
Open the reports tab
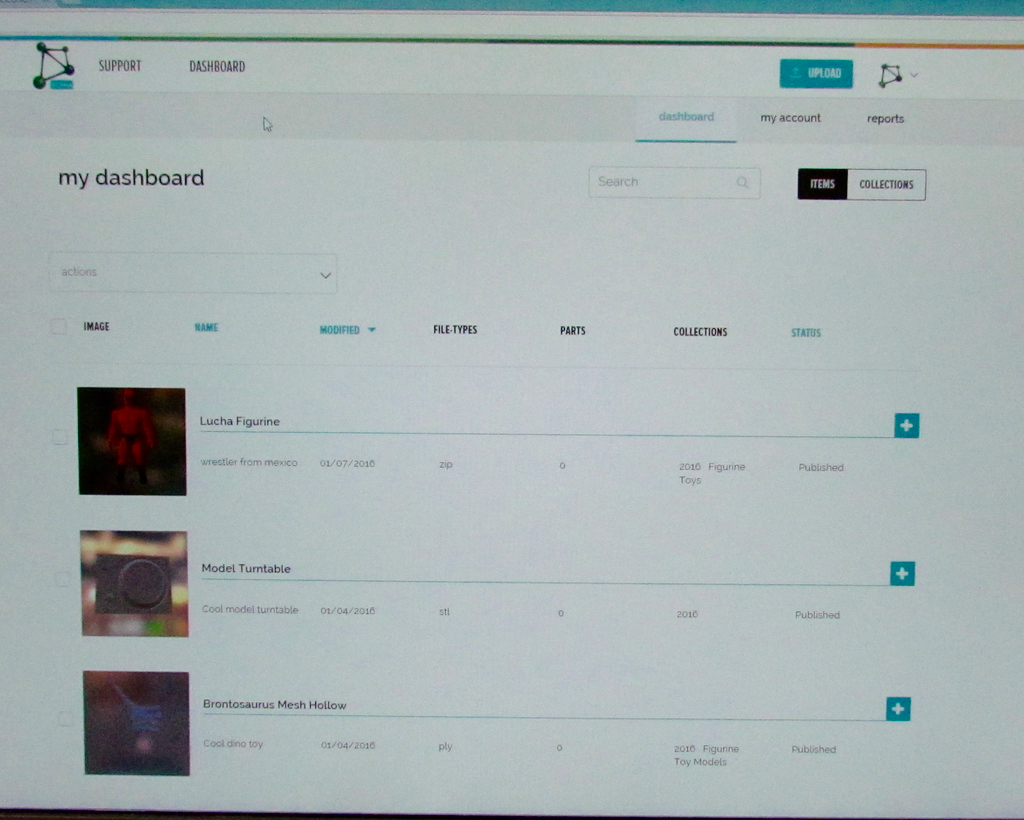point(885,119)
